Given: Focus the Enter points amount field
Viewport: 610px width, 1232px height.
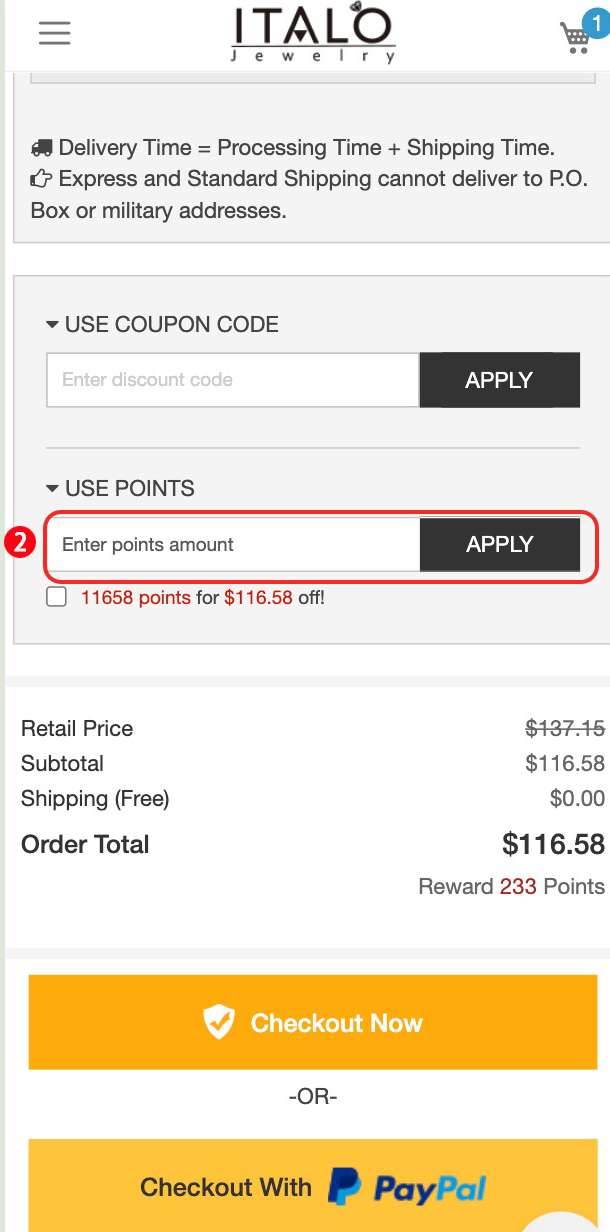Looking at the screenshot, I should click(232, 544).
